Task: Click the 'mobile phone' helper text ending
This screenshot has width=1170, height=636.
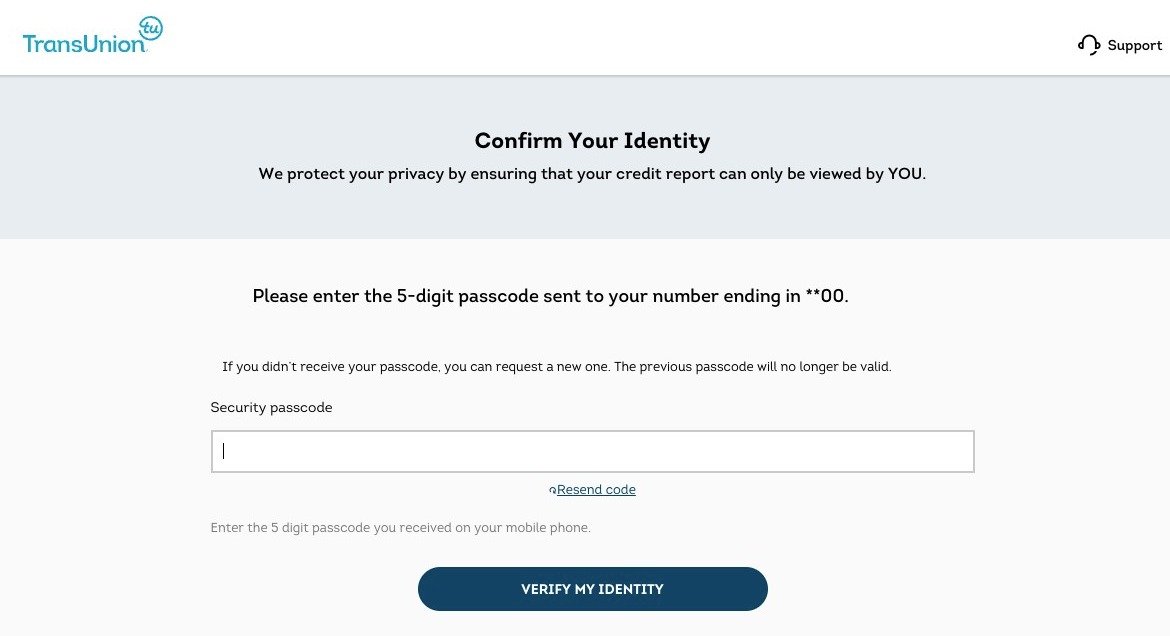Action: (553, 528)
